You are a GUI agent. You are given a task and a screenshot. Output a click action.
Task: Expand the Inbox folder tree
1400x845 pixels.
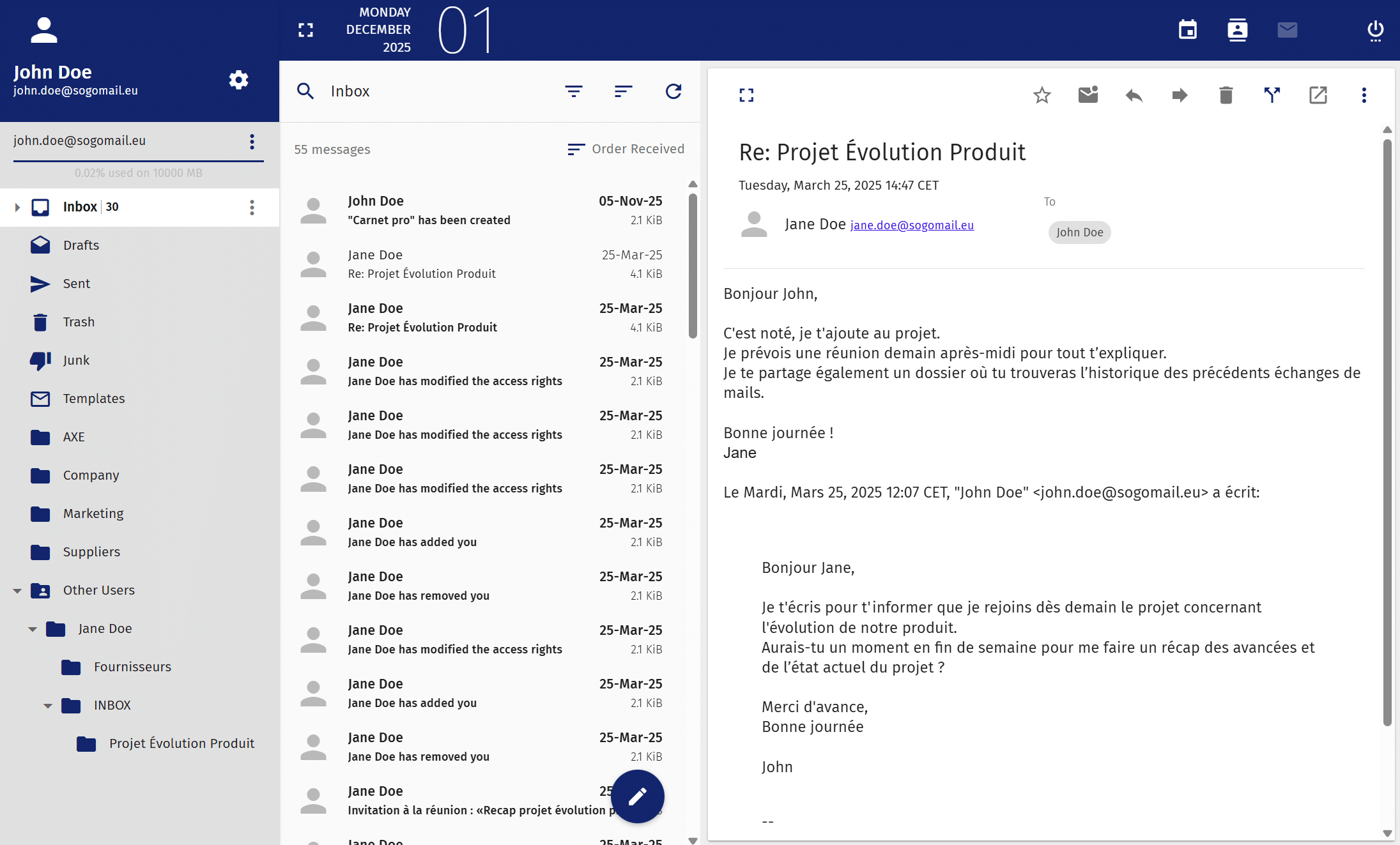tap(17, 207)
